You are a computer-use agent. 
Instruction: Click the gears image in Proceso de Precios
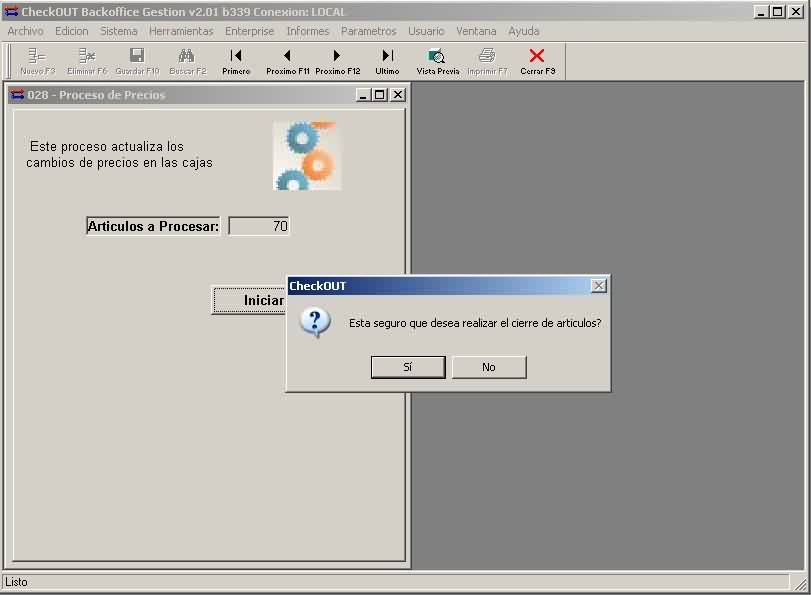click(x=307, y=156)
